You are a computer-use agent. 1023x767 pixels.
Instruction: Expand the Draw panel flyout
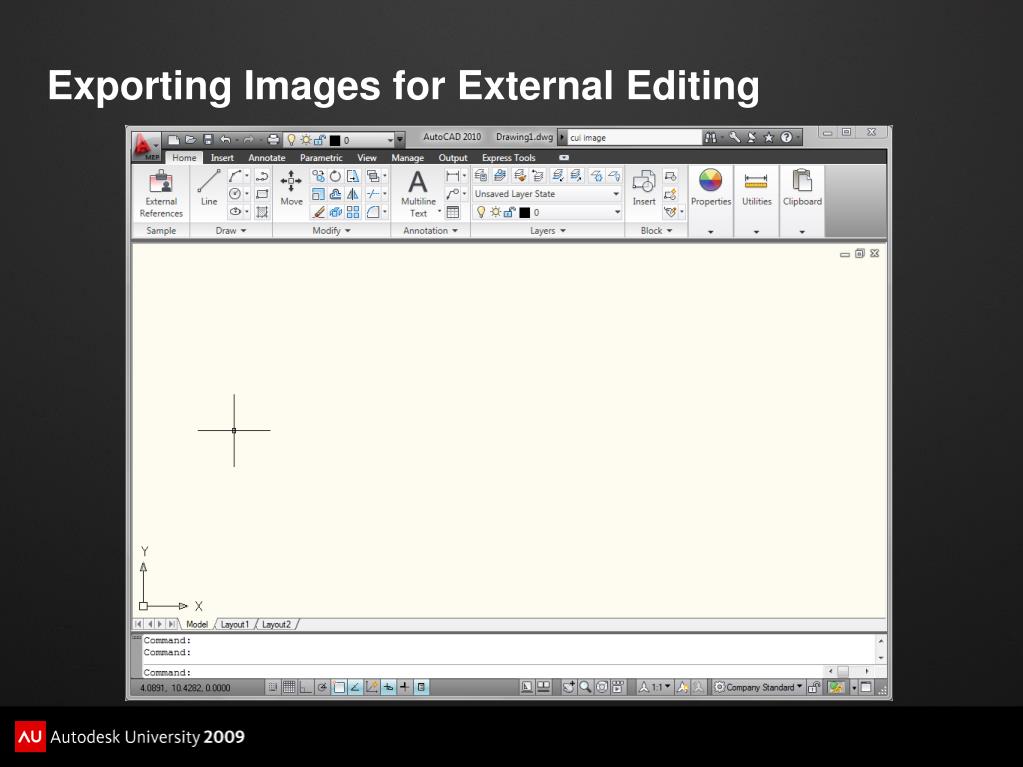230,231
